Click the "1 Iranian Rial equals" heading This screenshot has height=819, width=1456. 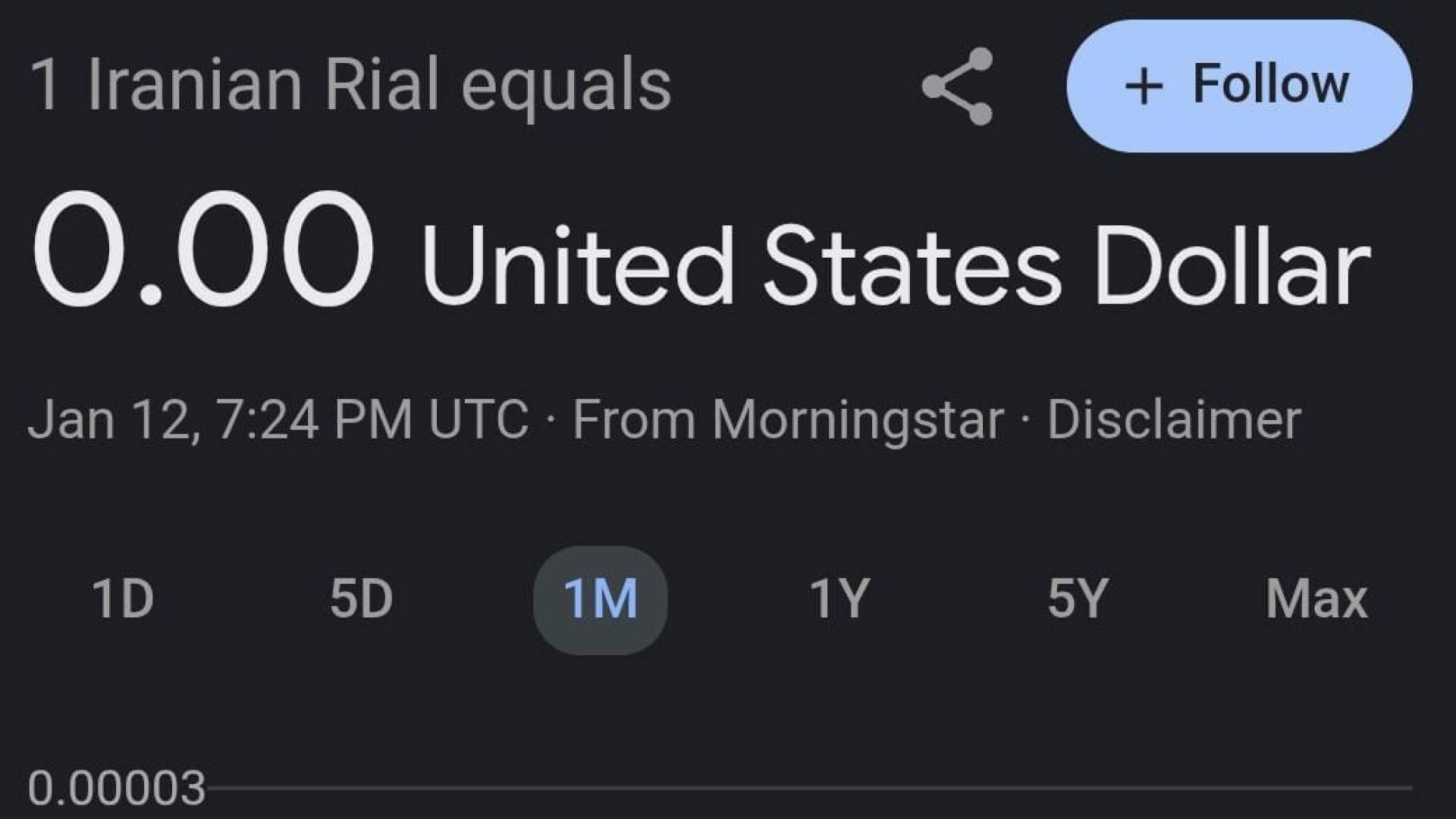point(350,85)
